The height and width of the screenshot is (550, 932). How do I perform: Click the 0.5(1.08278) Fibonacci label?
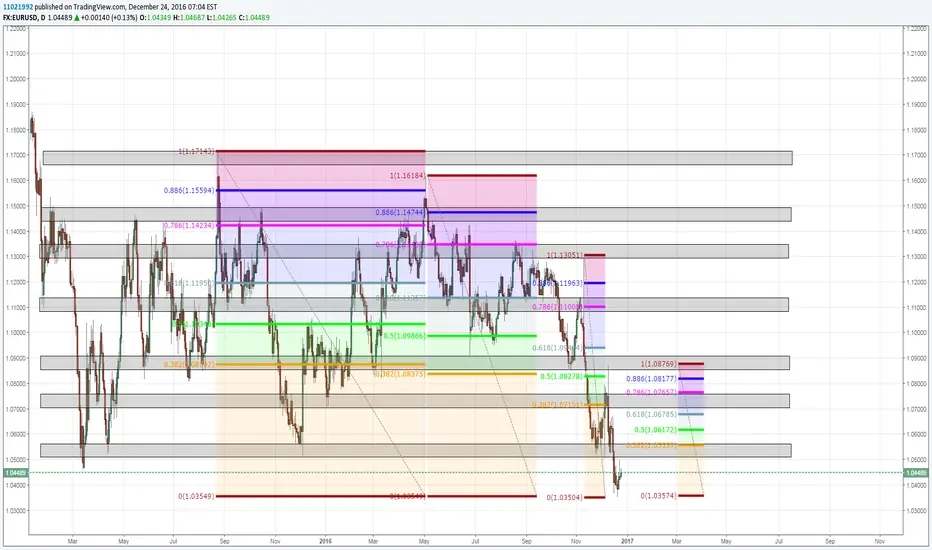[562, 376]
